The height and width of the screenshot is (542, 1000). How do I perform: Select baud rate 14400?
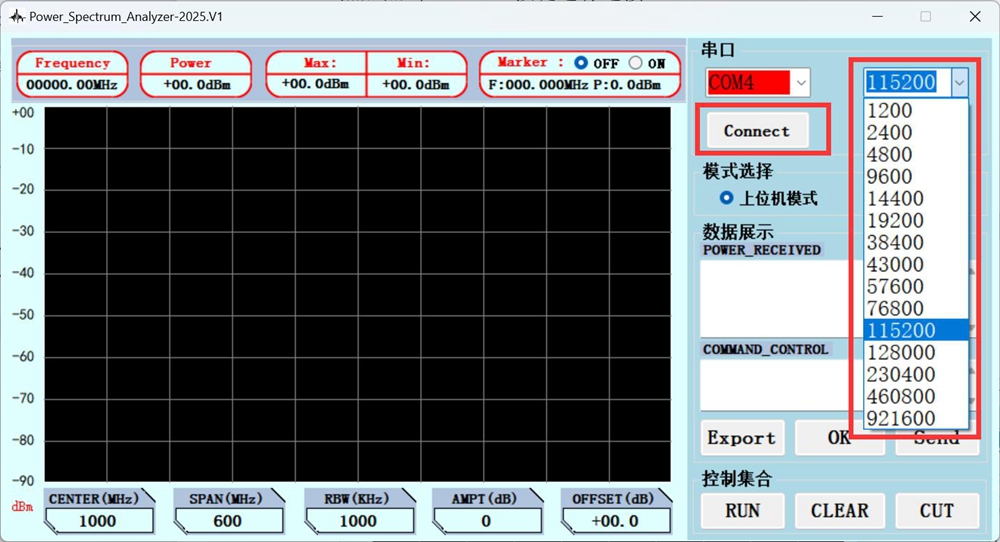click(x=916, y=198)
